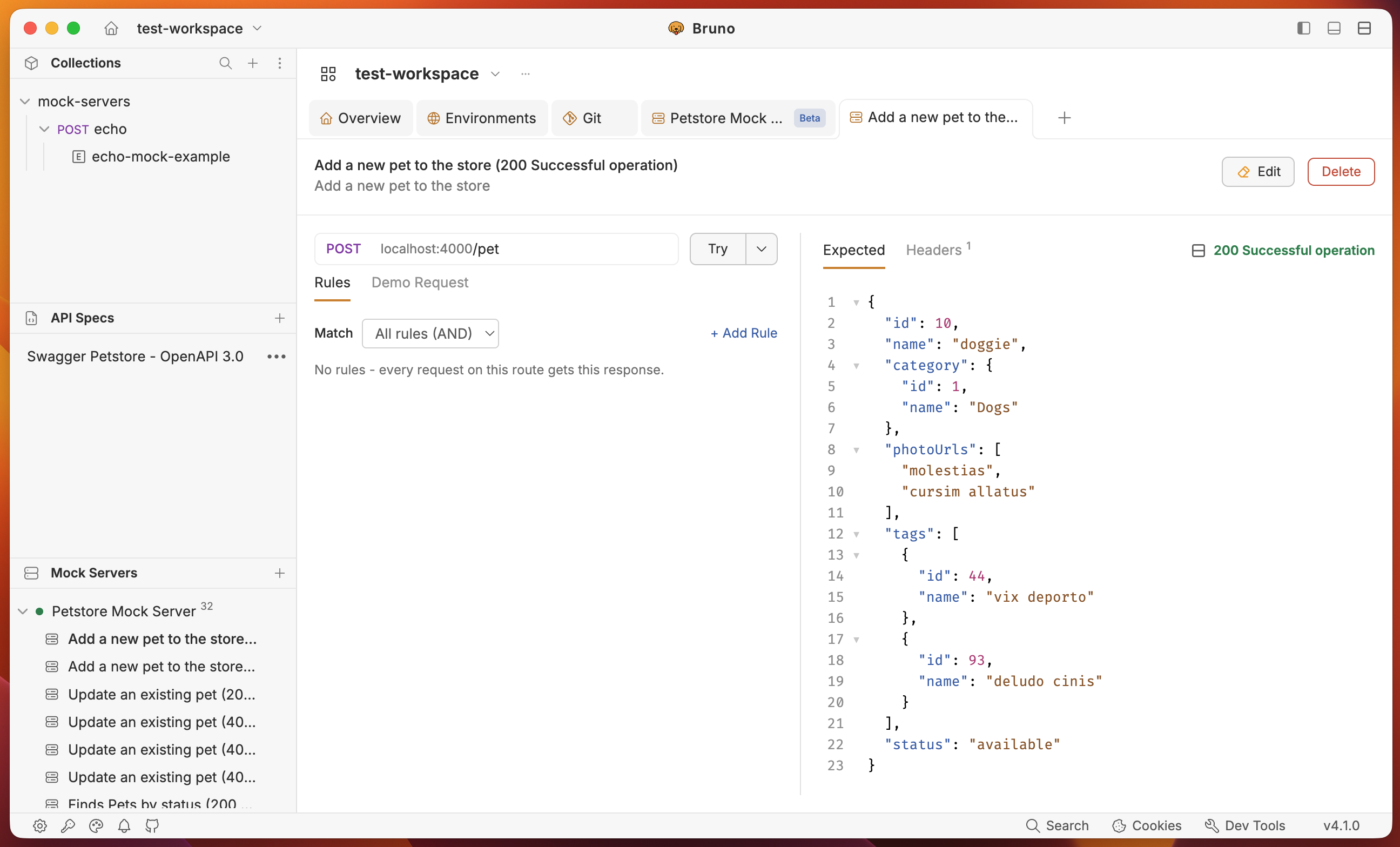Select the Demo Request tab
The height and width of the screenshot is (847, 1400).
(x=420, y=283)
